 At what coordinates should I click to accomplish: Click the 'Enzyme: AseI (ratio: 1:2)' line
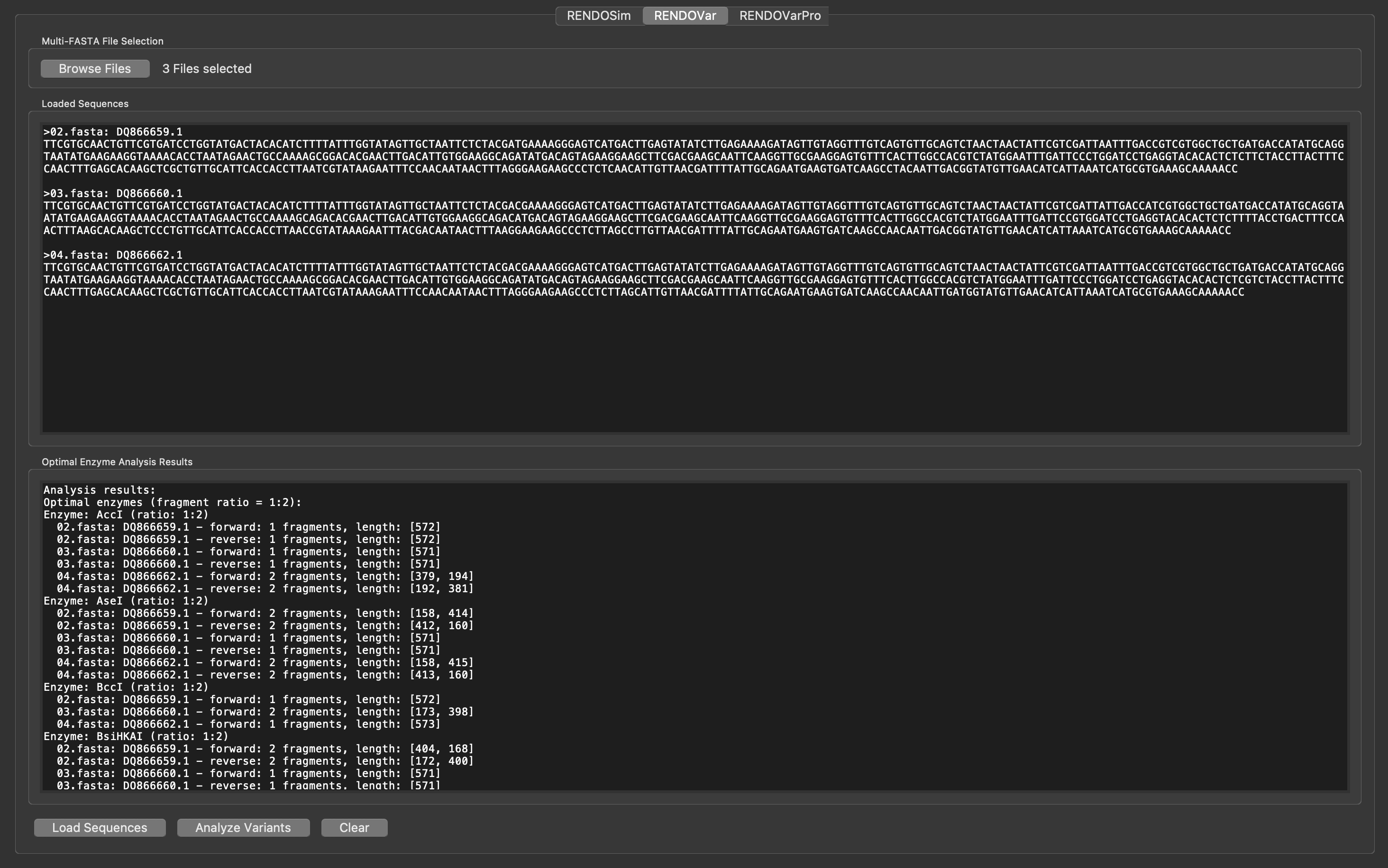coord(126,600)
